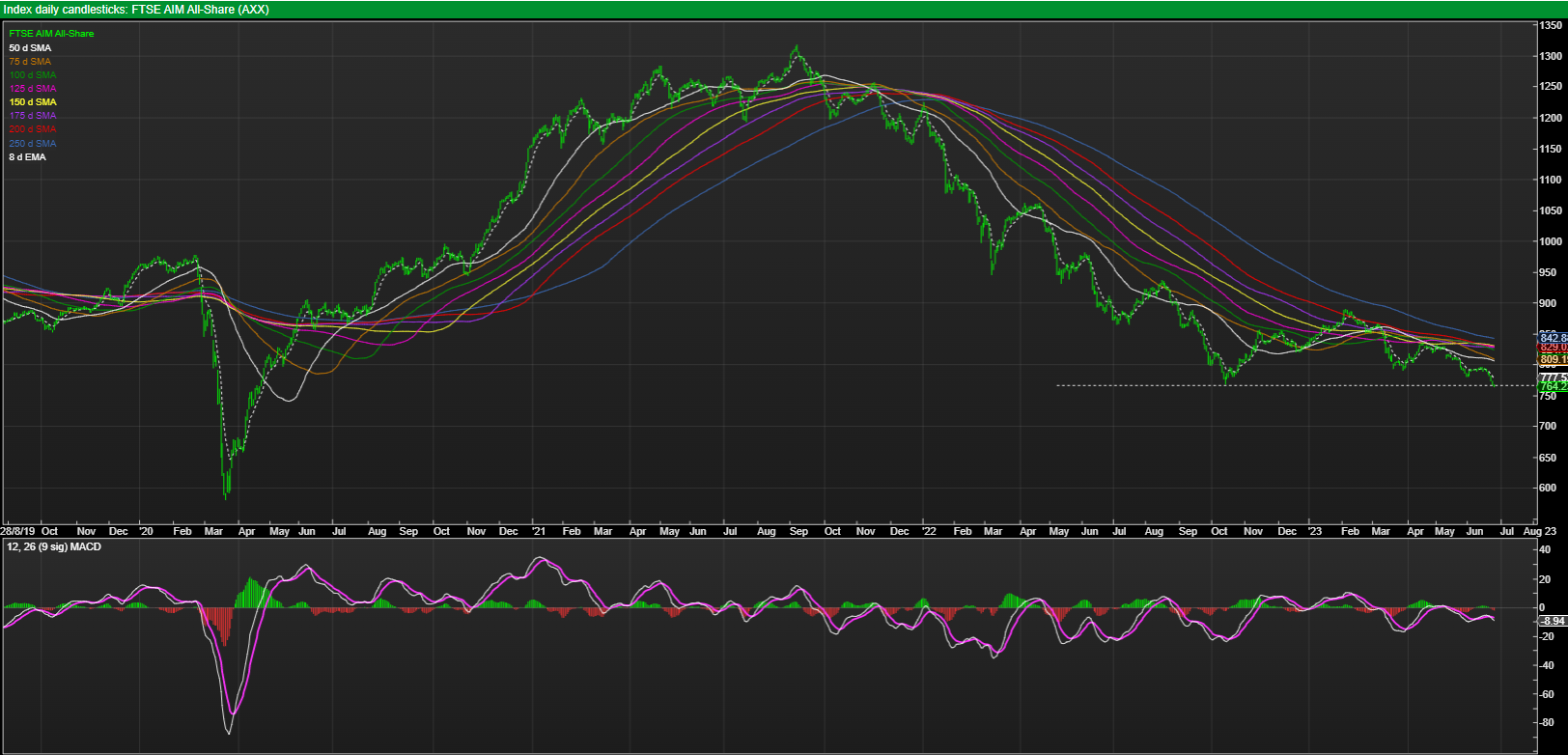Select the '50 d SMA' legend entry
1568x755 pixels.
[x=30, y=47]
